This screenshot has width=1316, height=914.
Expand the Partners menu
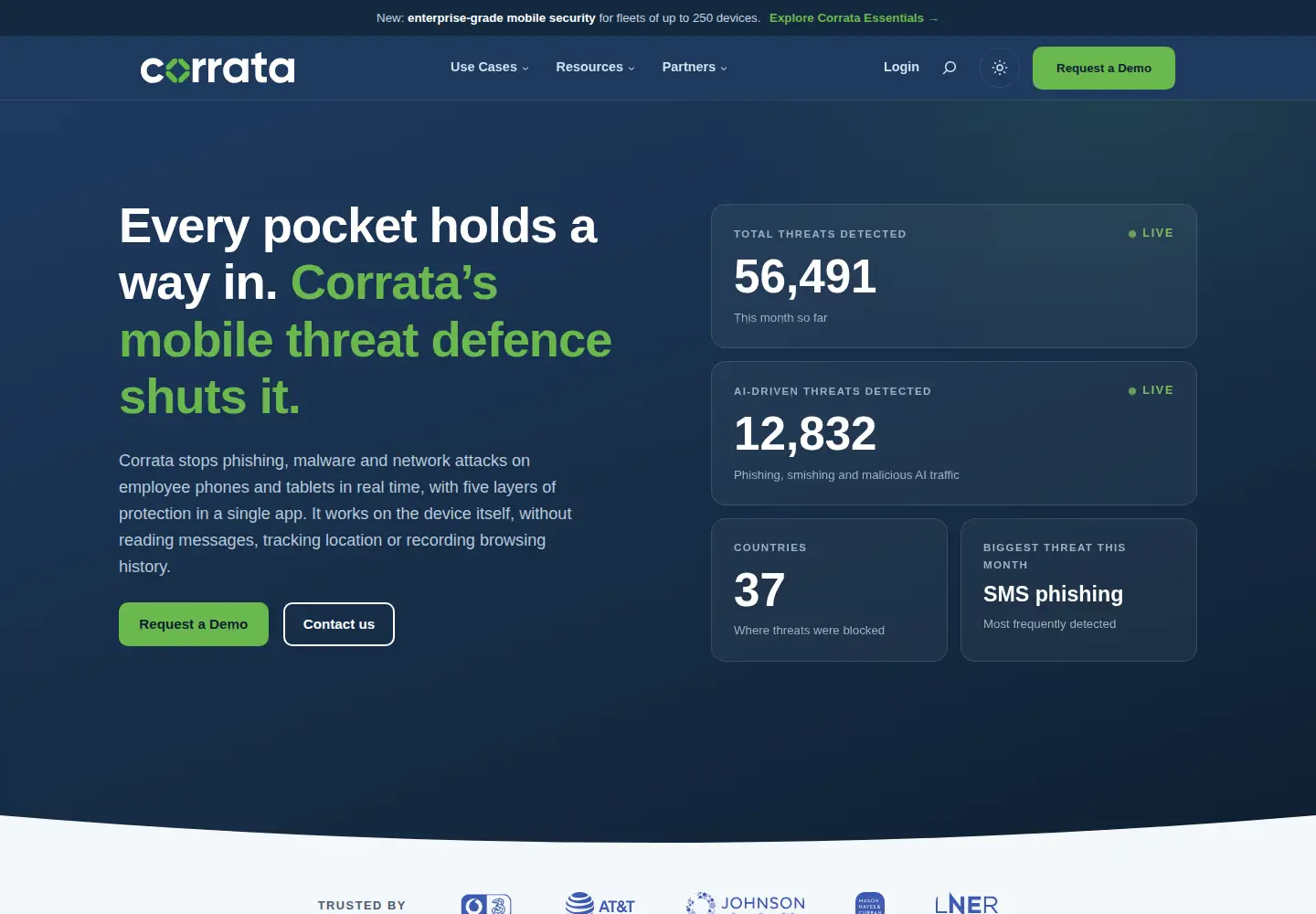(695, 67)
